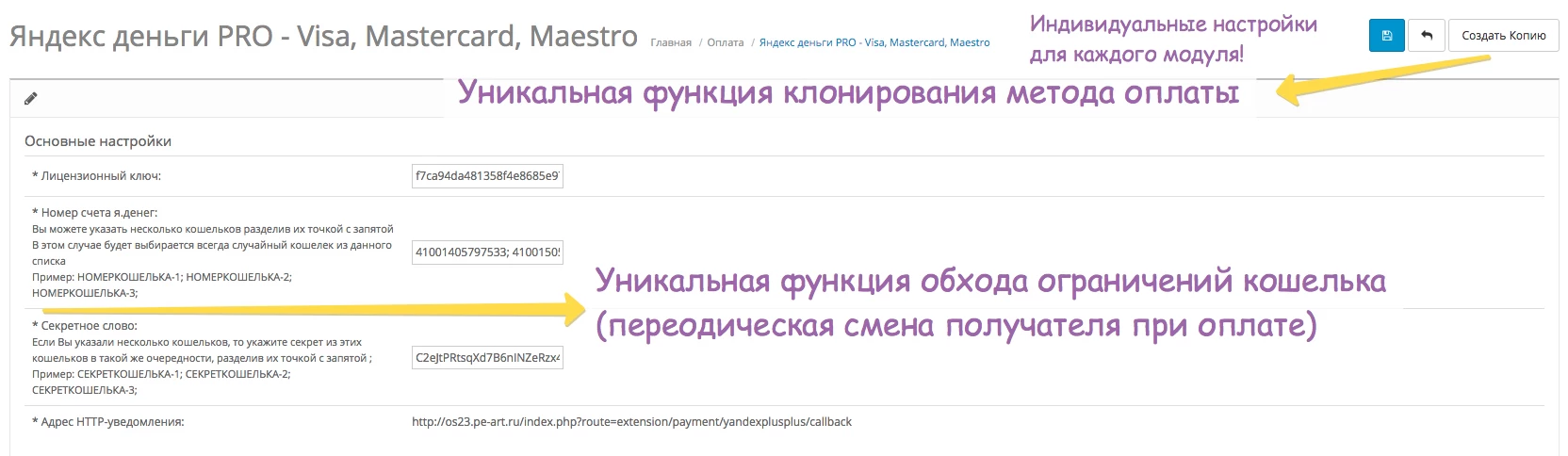1568x456 pixels.
Task: Open the Яндекс деньги PRO breadcrumb link
Action: pos(874,42)
